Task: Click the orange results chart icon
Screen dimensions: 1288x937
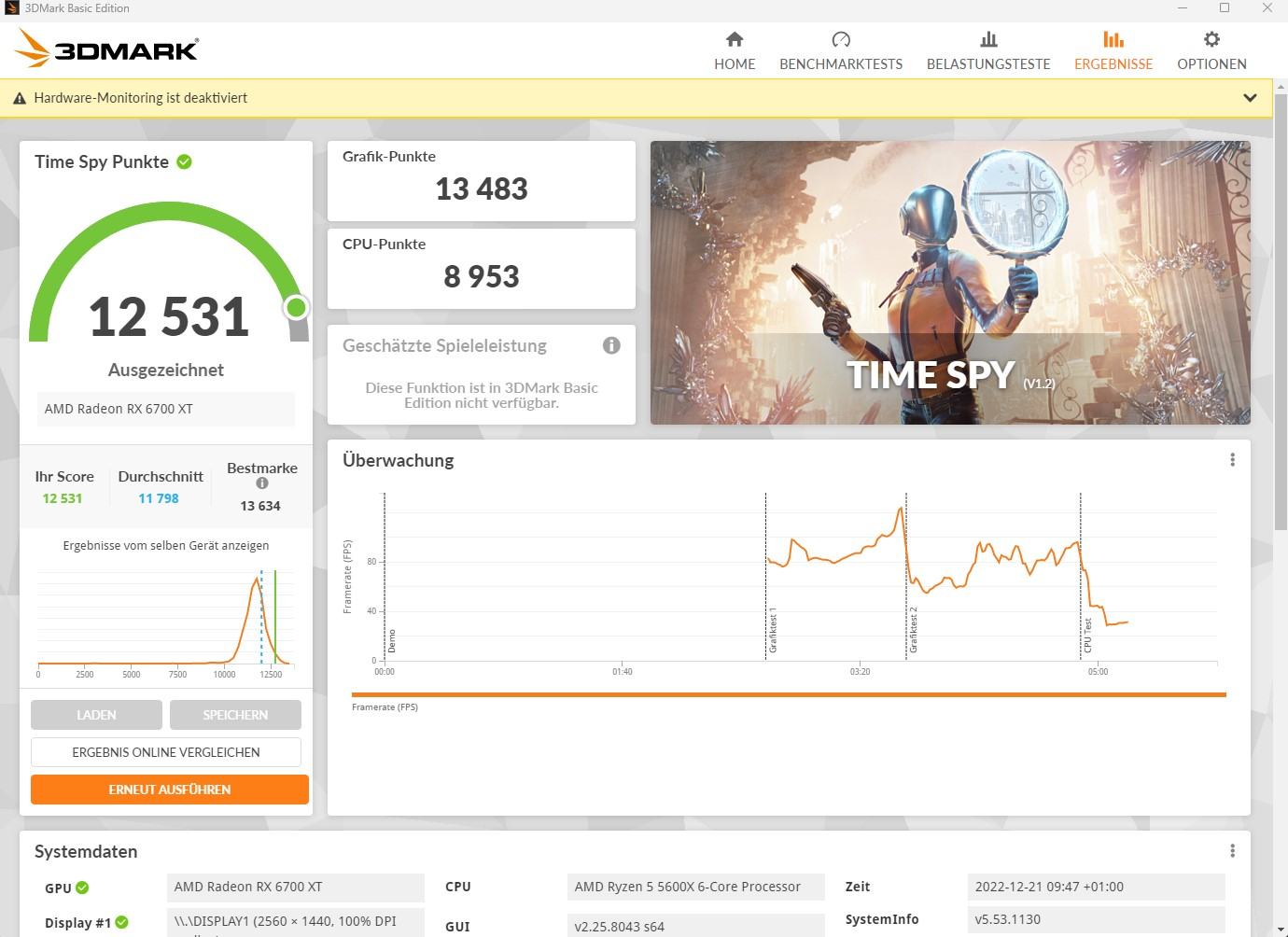Action: point(1113,39)
